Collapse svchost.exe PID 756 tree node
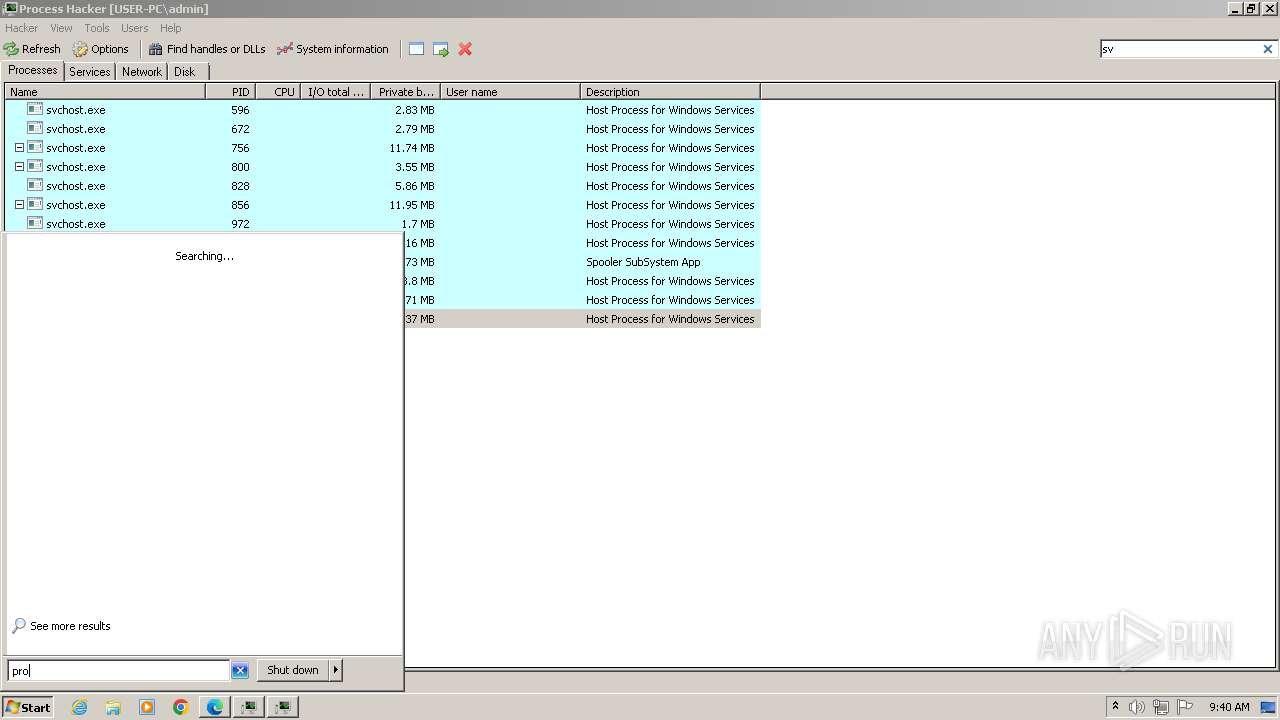The width and height of the screenshot is (1280, 720). pos(19,148)
